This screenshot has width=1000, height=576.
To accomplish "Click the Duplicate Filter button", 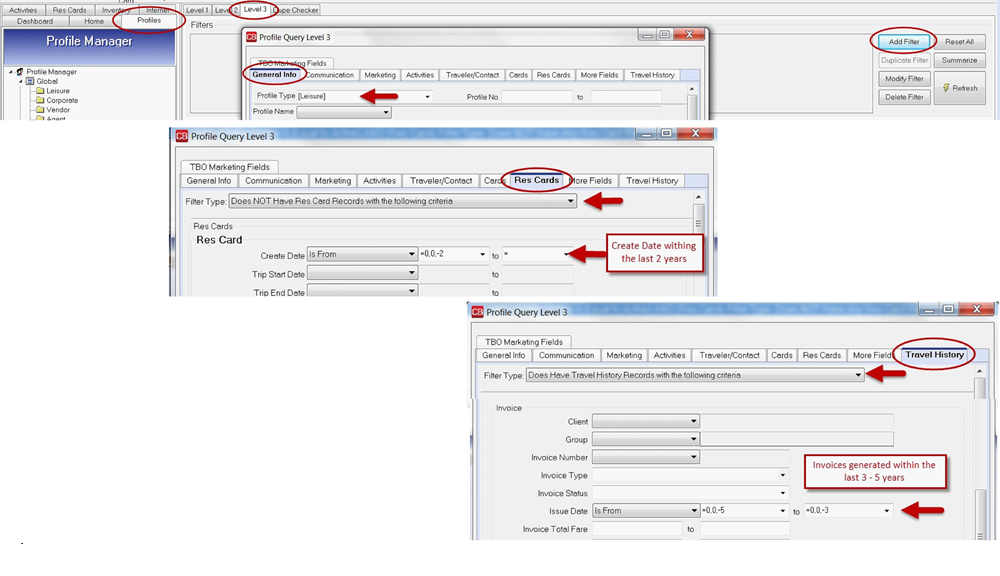I will (x=904, y=60).
